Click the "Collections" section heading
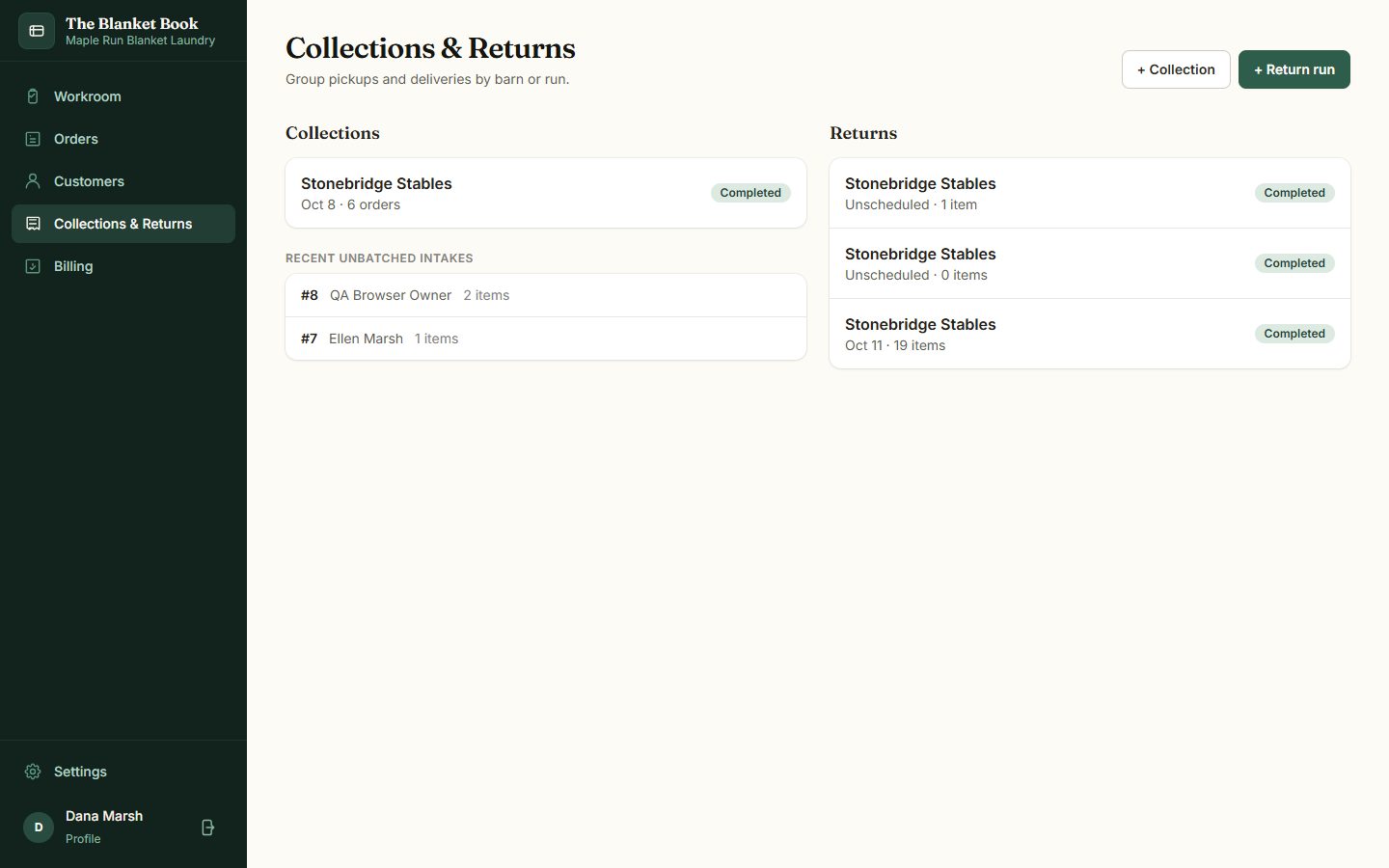Screen dimensions: 1389x868 click(333, 133)
